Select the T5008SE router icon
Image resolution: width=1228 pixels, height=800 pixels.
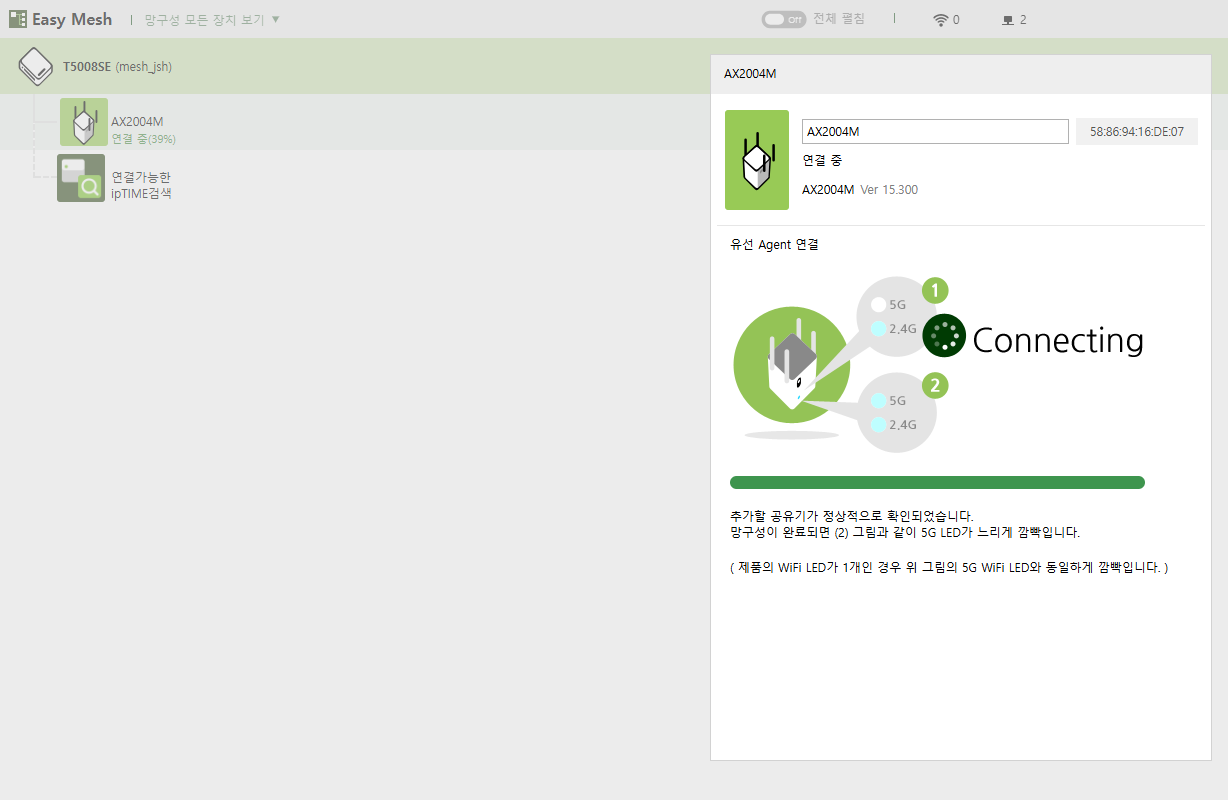(36, 66)
